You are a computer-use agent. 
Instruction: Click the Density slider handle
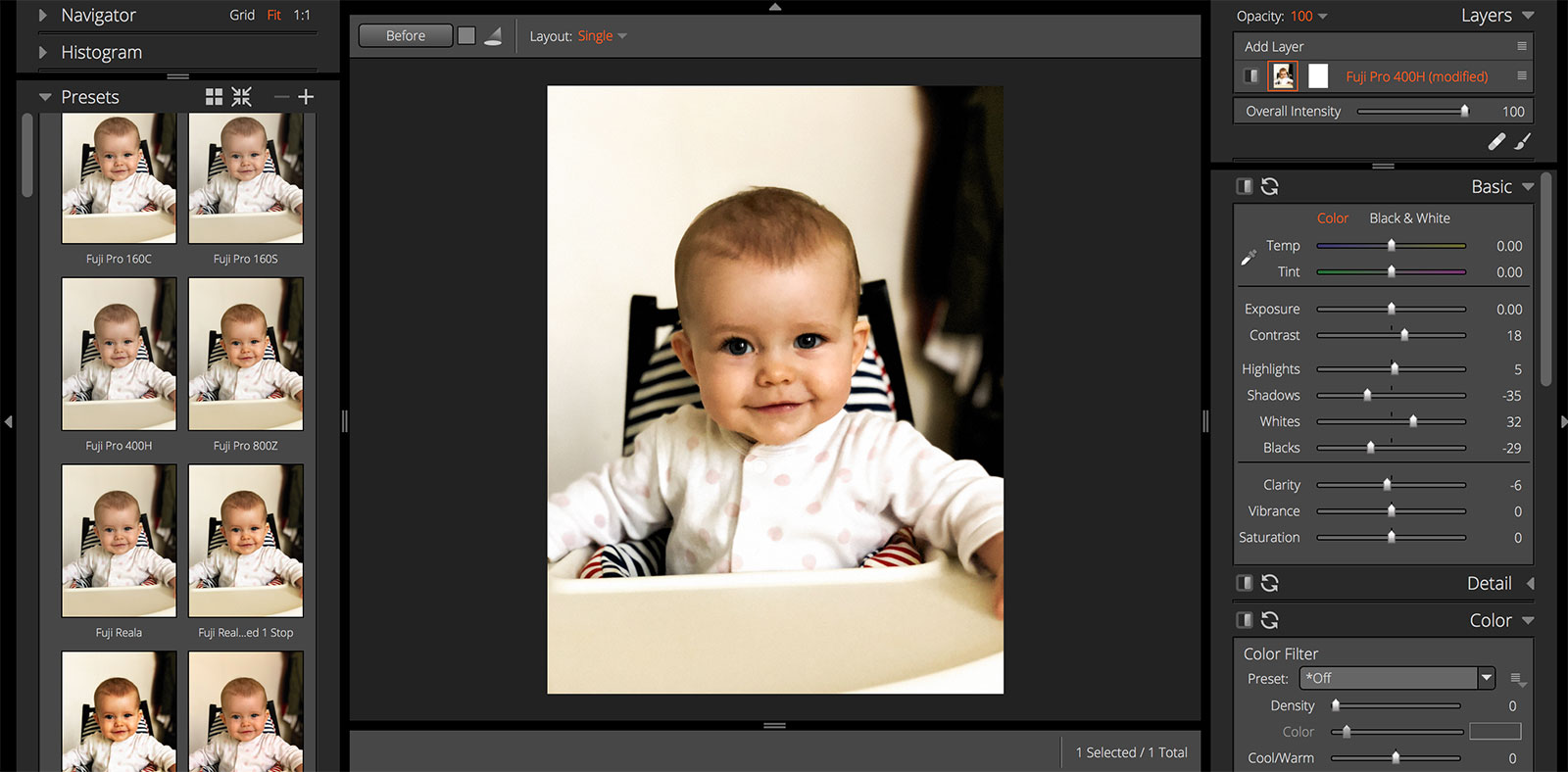tap(1336, 705)
